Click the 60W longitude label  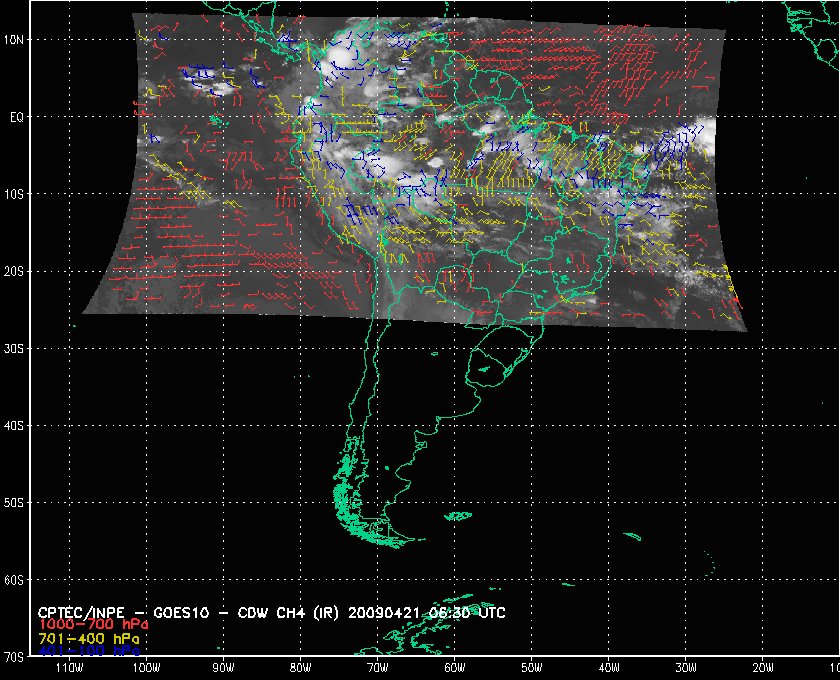pos(454,668)
